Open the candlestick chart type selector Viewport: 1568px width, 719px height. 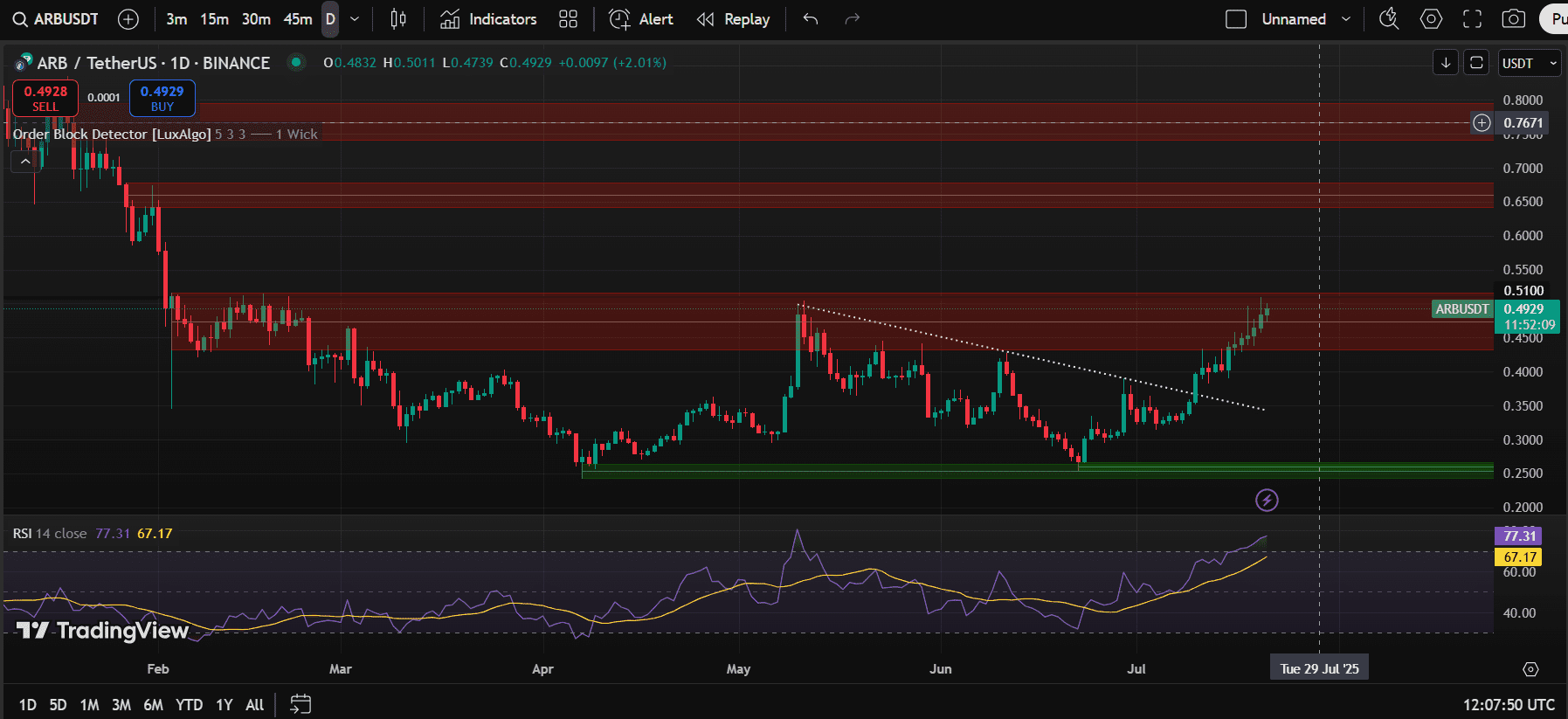[398, 19]
